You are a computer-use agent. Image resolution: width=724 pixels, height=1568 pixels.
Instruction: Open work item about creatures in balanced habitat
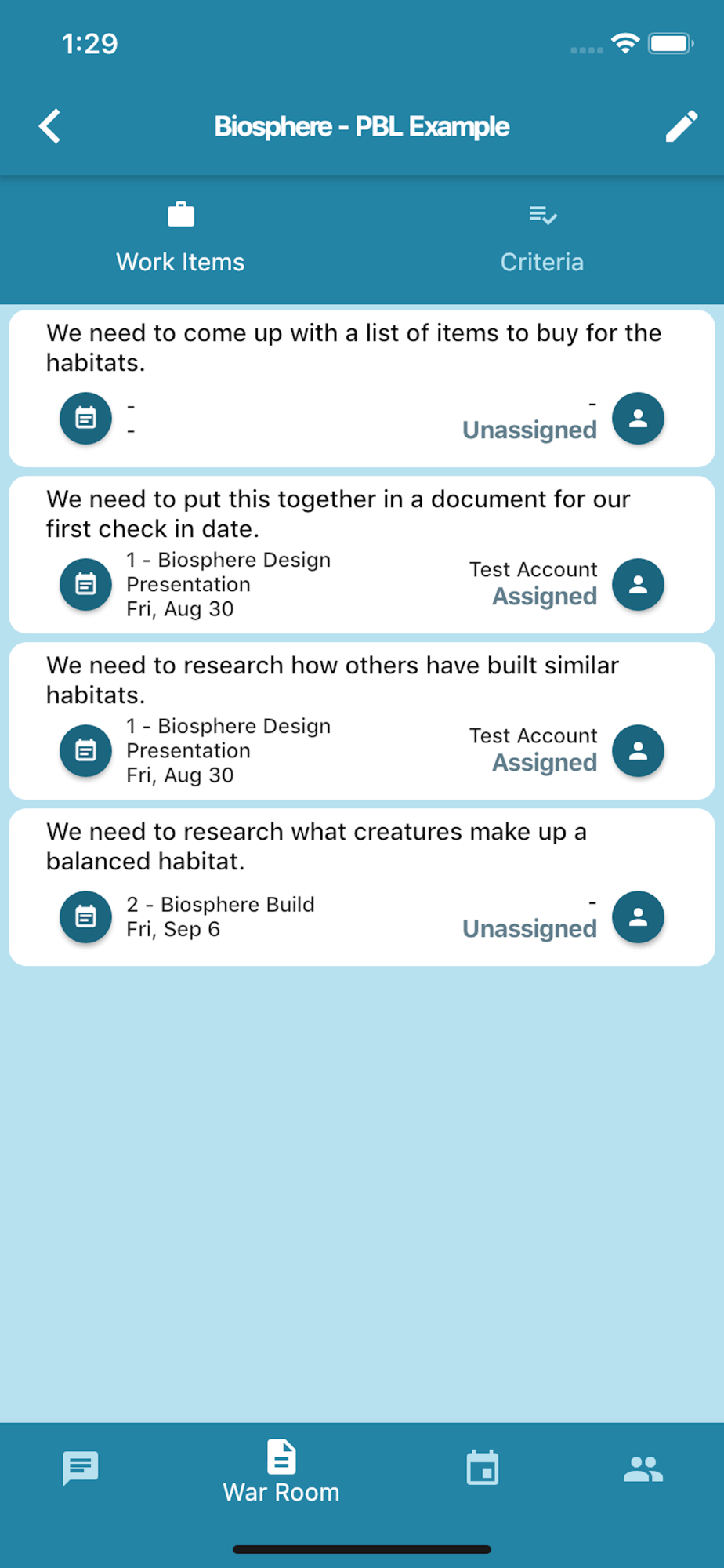tap(362, 887)
